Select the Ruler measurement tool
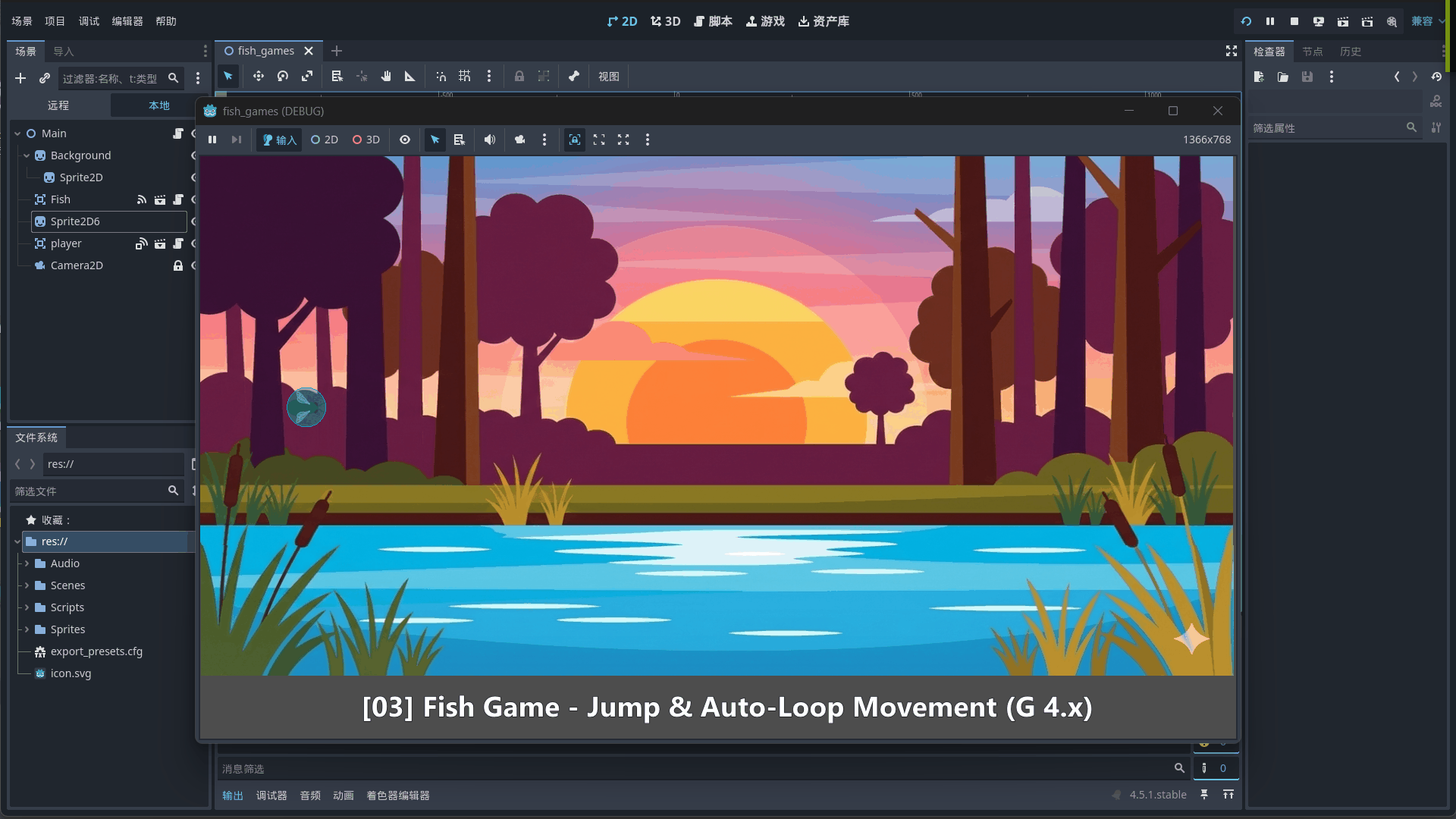The height and width of the screenshot is (819, 1456). [x=410, y=77]
